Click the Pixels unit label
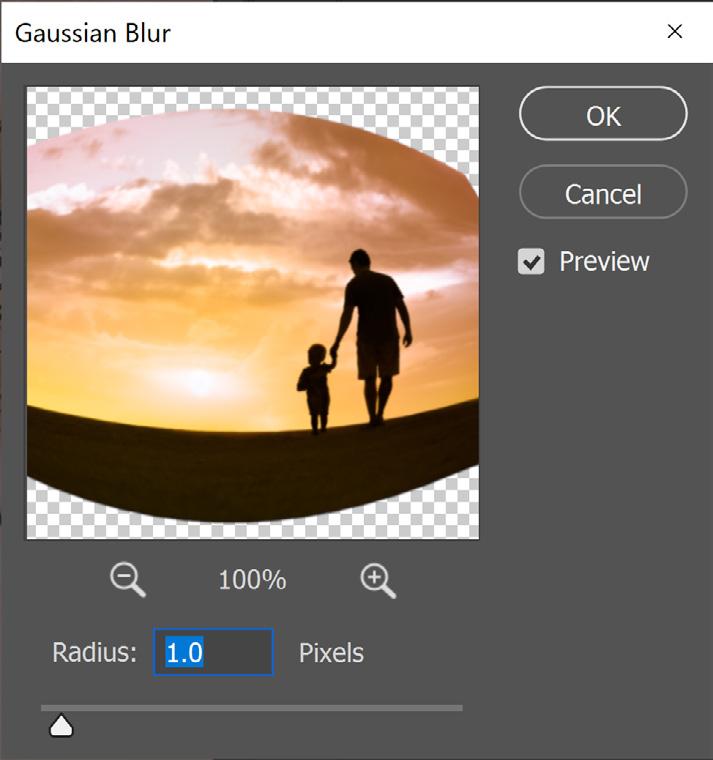Image resolution: width=713 pixels, height=760 pixels. pos(331,653)
